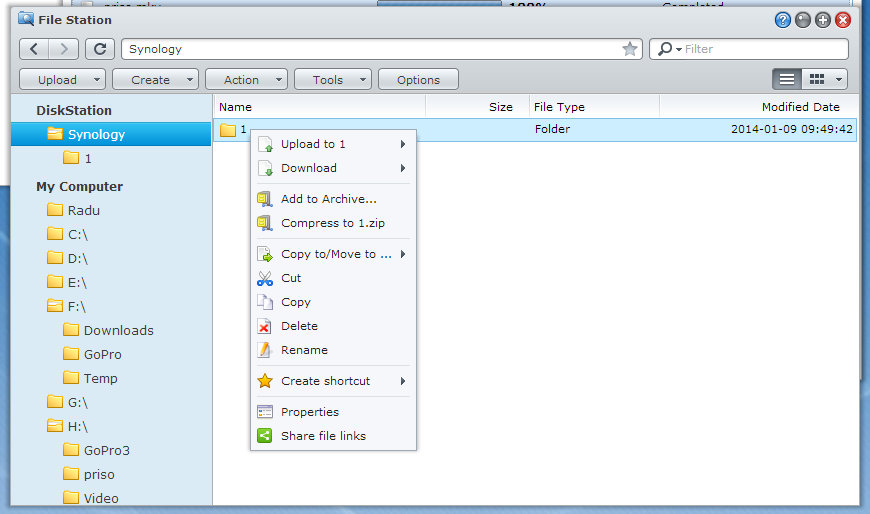Sort by the Modified Date column header
The width and height of the screenshot is (870, 514).
click(758, 107)
